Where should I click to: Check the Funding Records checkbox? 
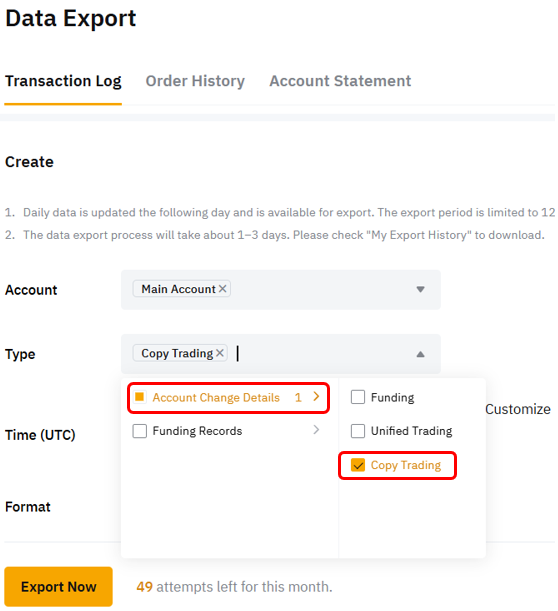click(x=140, y=431)
